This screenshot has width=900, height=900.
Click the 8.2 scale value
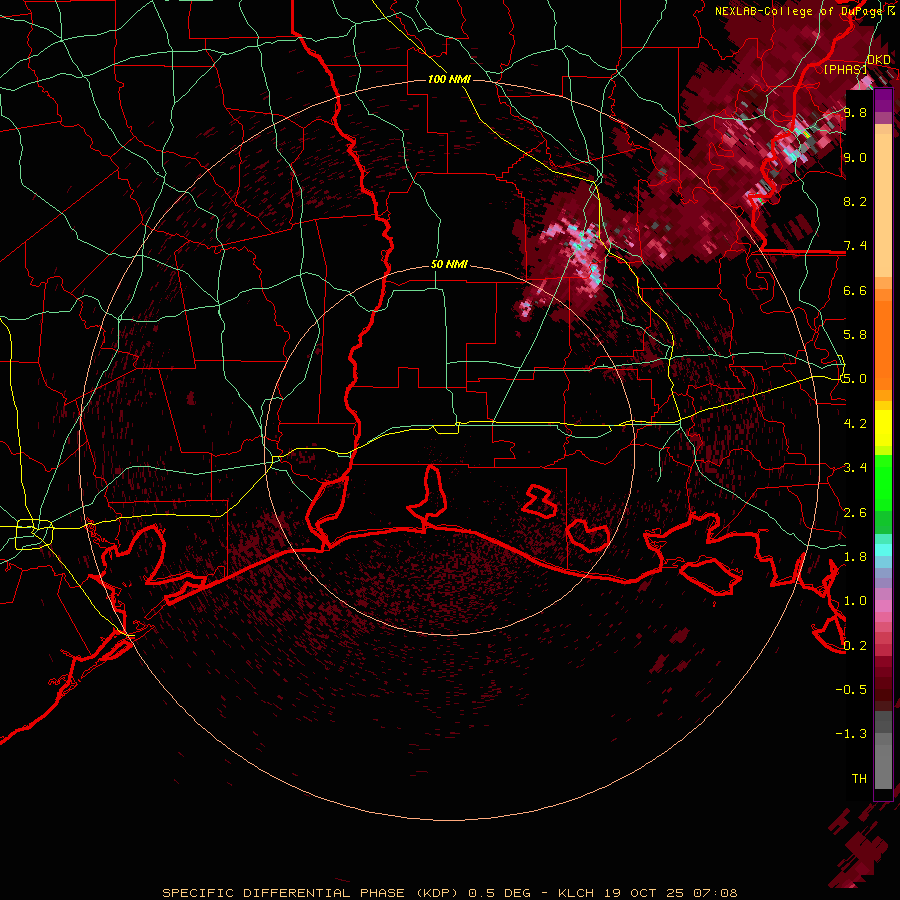pos(855,201)
